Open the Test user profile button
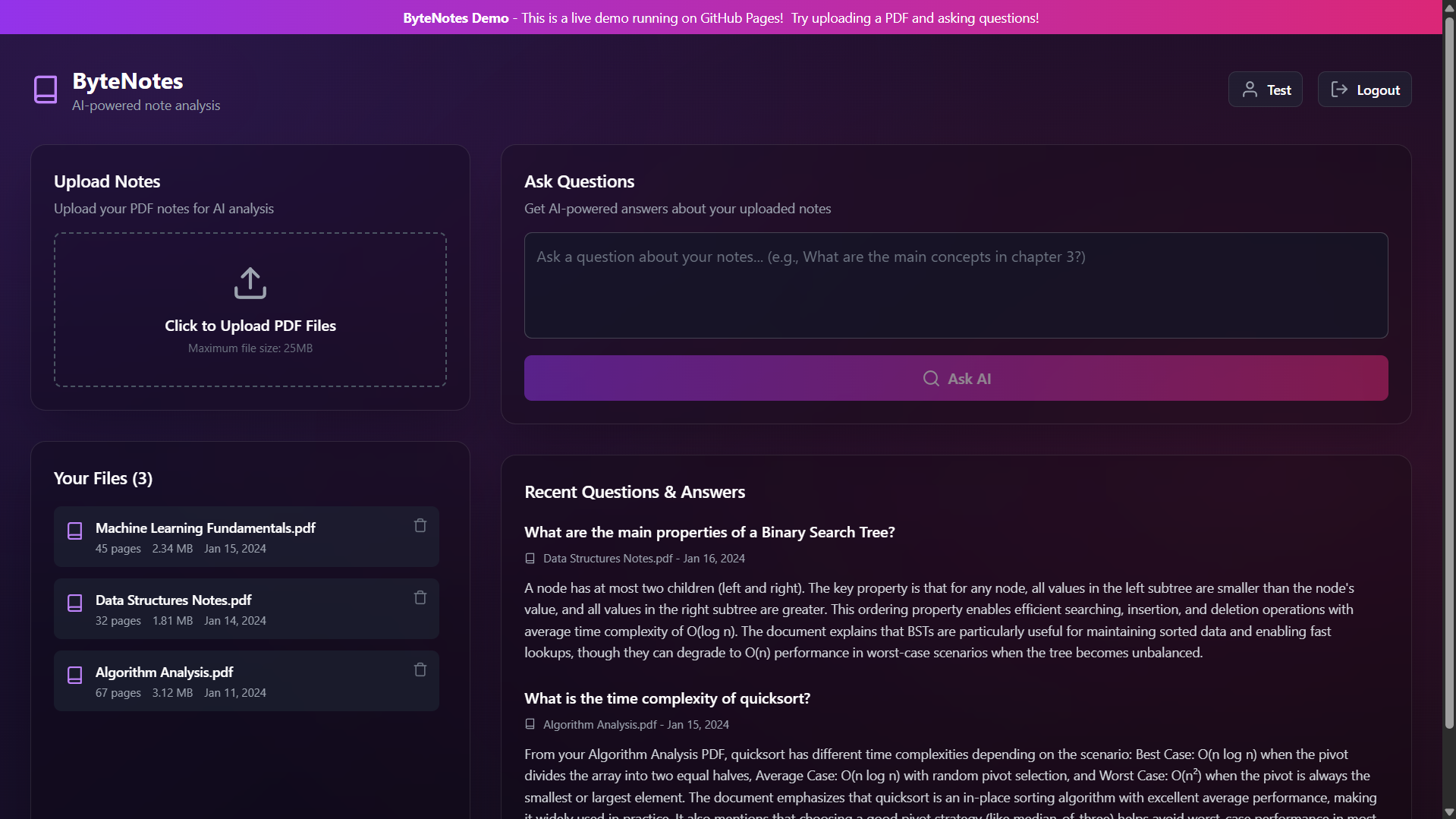This screenshot has width=1456, height=819. tap(1265, 90)
